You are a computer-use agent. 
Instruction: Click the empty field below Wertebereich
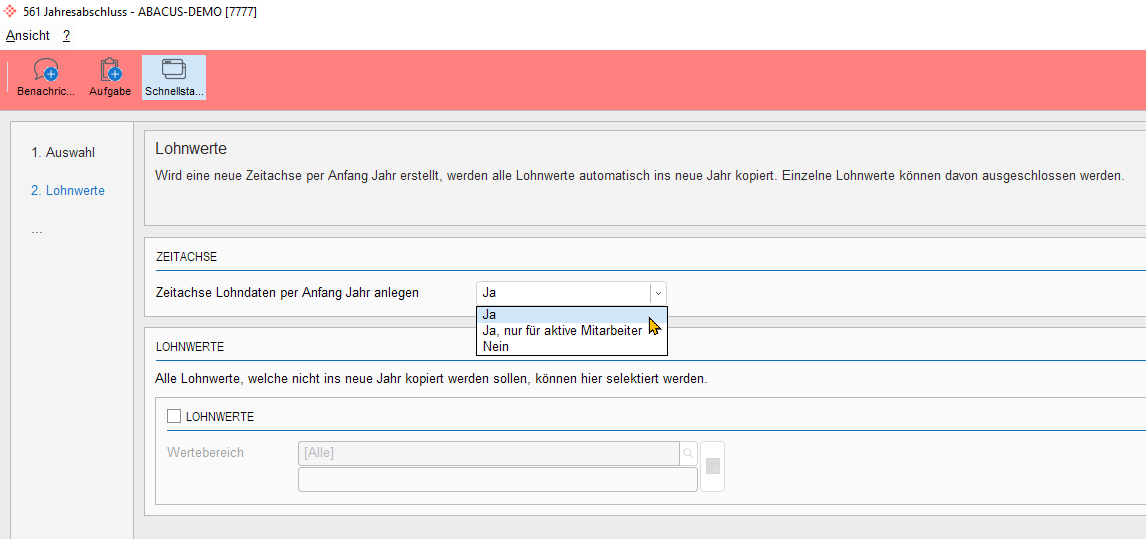[x=497, y=480]
